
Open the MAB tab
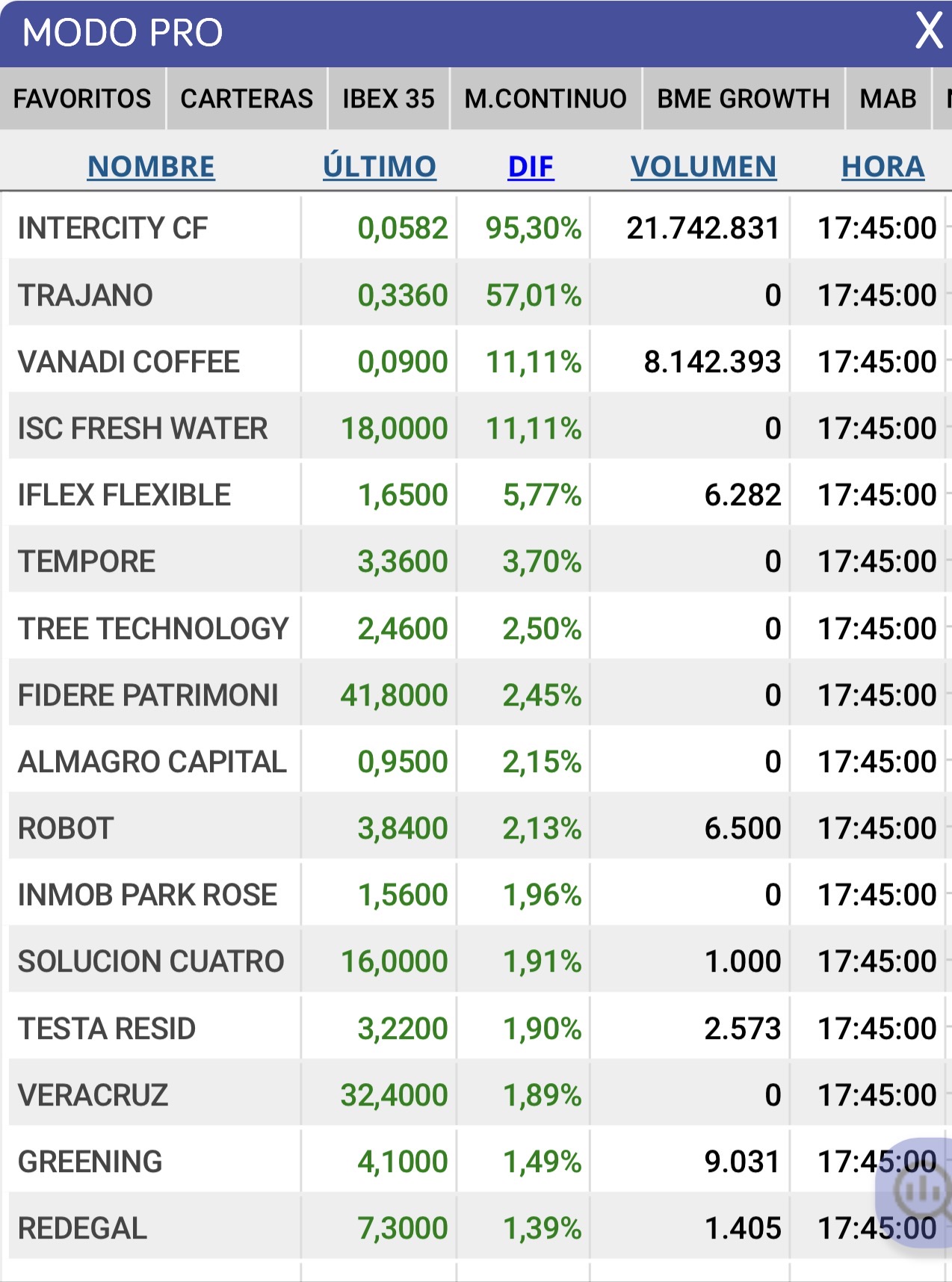pos(888,99)
